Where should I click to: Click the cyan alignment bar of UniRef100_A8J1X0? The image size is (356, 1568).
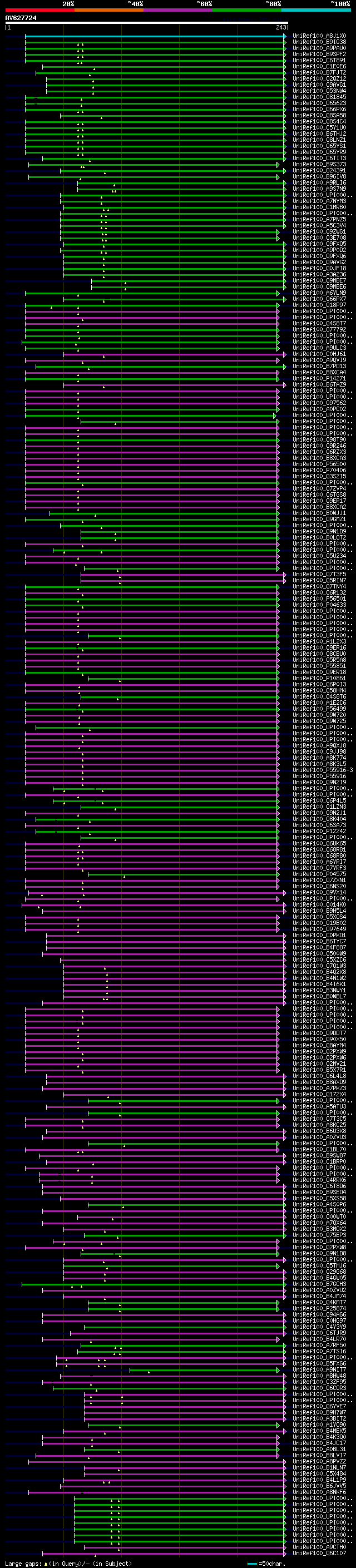[x=155, y=36]
